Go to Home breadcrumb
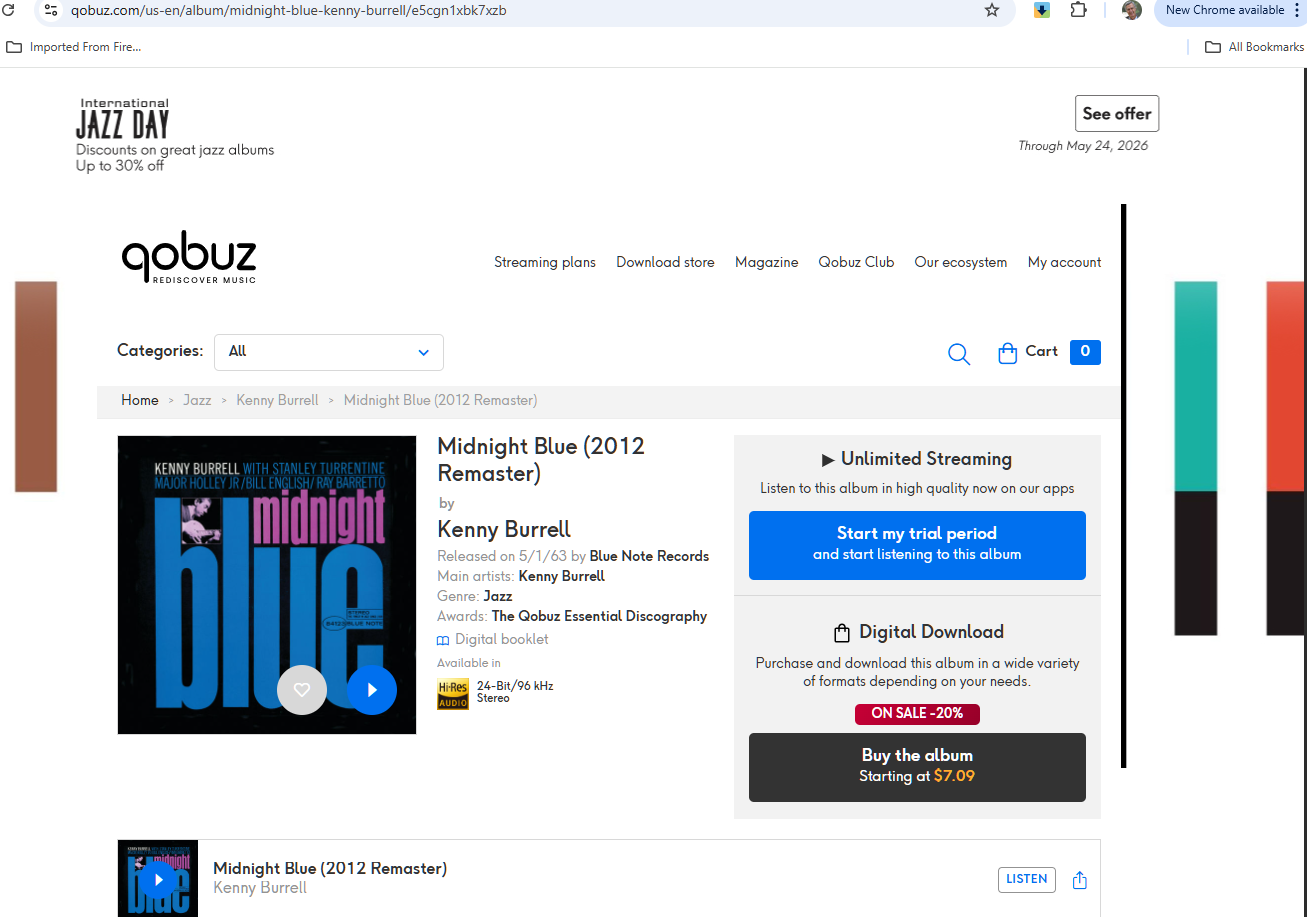 tap(140, 400)
